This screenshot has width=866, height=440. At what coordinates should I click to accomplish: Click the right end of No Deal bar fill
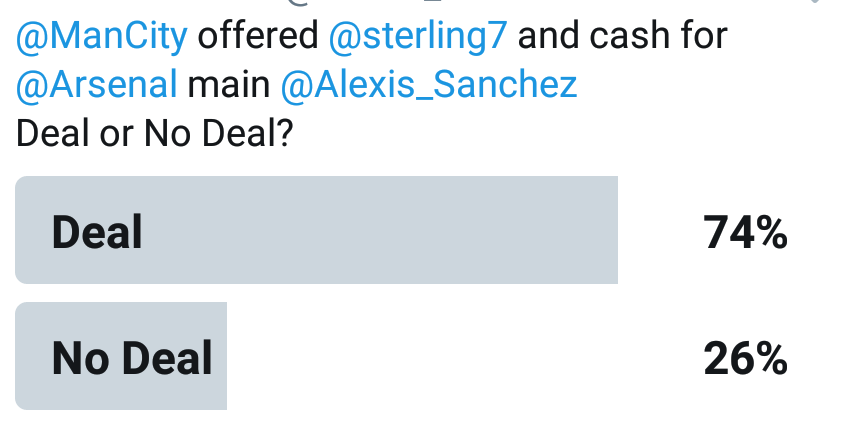pos(221,356)
